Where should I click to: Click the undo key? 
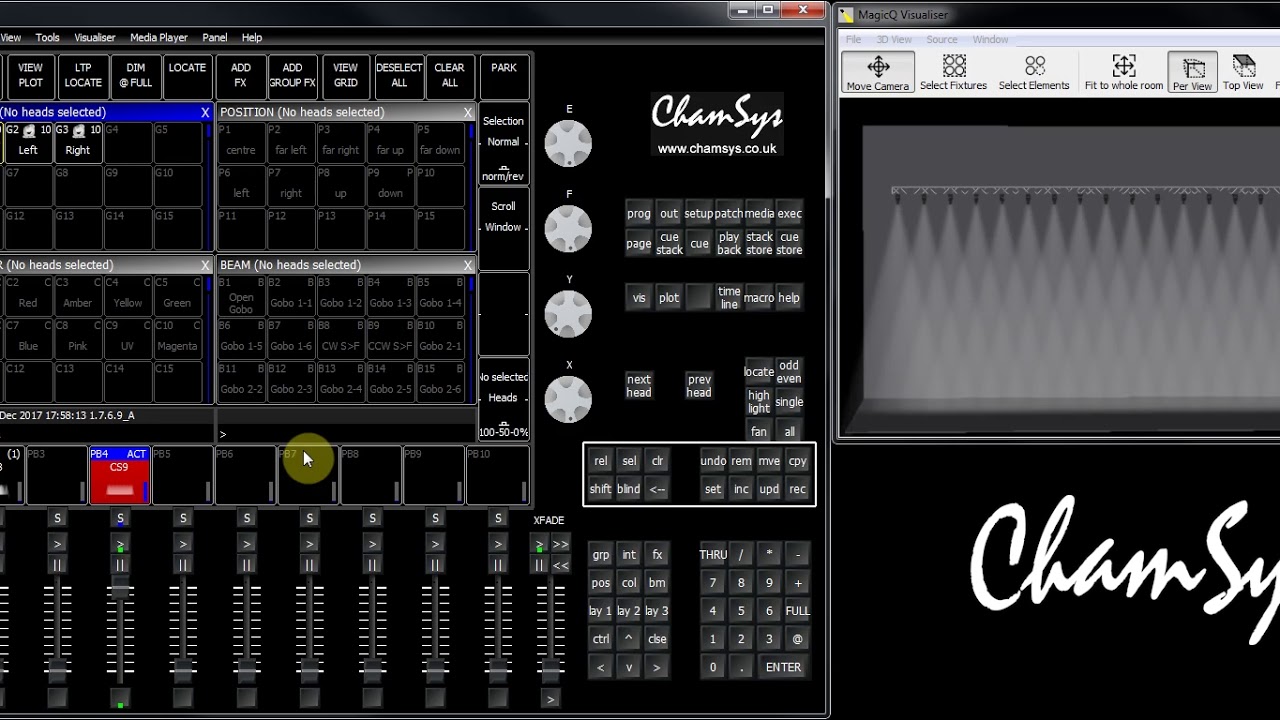pyautogui.click(x=713, y=461)
